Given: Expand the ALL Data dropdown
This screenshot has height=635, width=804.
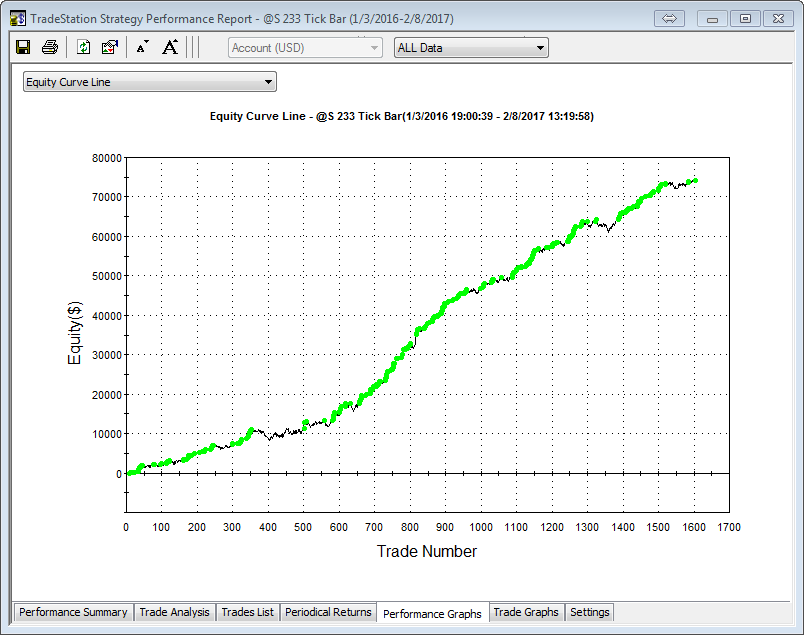Looking at the screenshot, I should 471,48.
